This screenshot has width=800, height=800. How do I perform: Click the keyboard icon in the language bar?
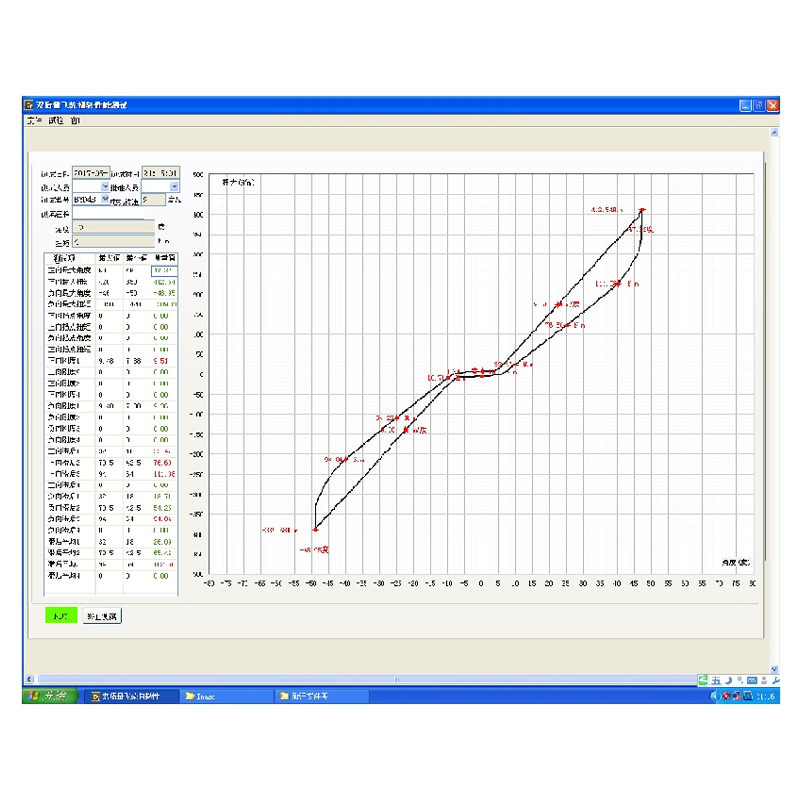(750, 680)
